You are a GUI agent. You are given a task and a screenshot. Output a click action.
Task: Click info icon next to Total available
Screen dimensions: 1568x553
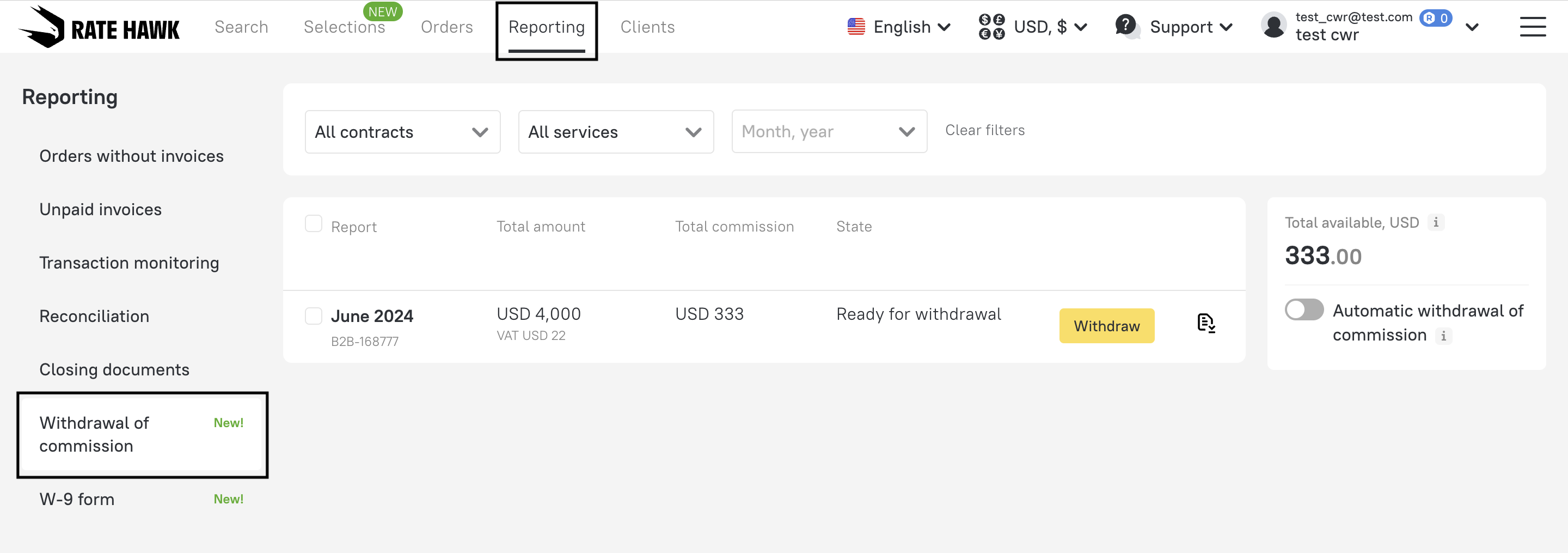(x=1435, y=222)
